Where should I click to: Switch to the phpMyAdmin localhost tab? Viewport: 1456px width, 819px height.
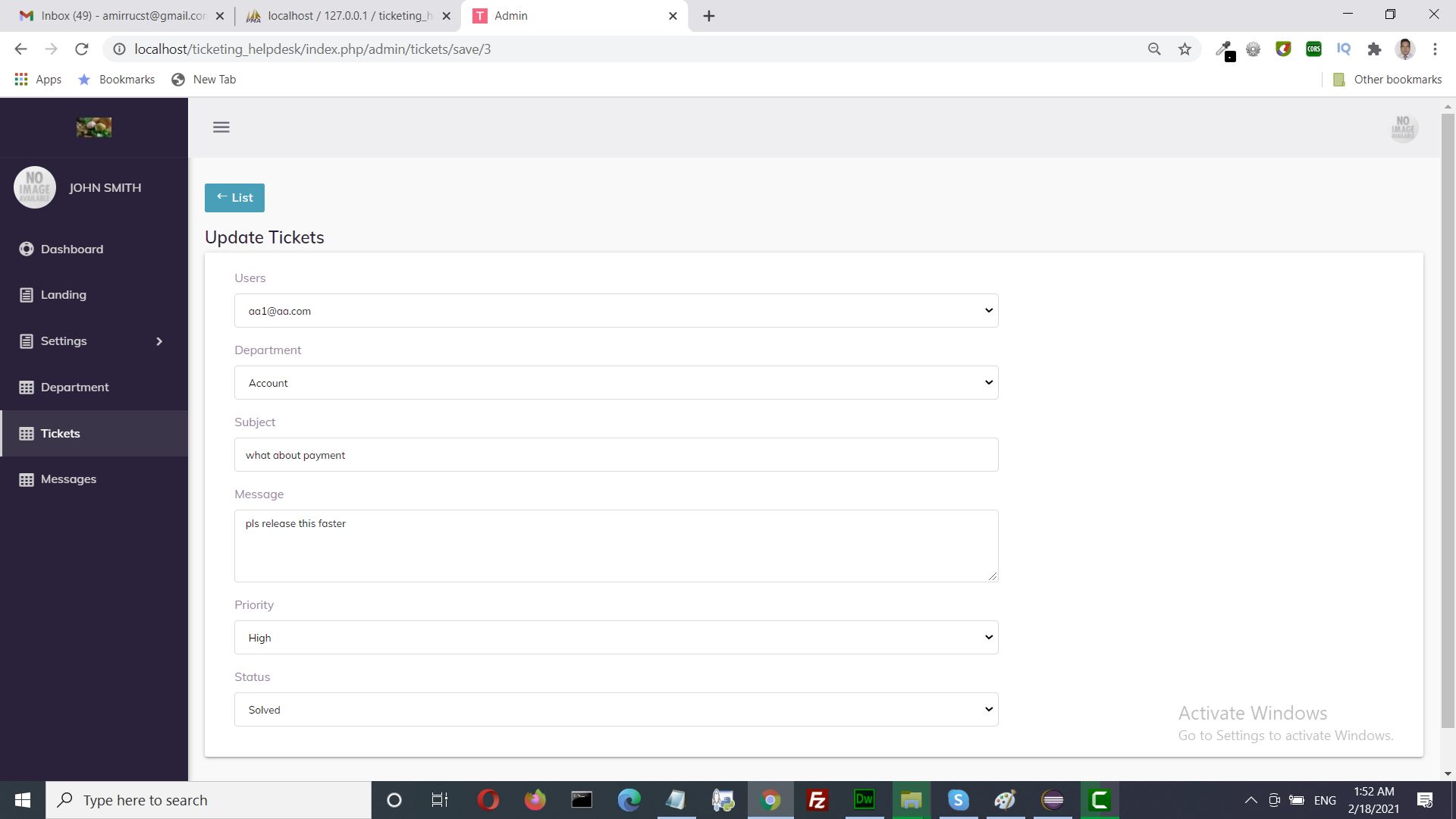point(349,16)
